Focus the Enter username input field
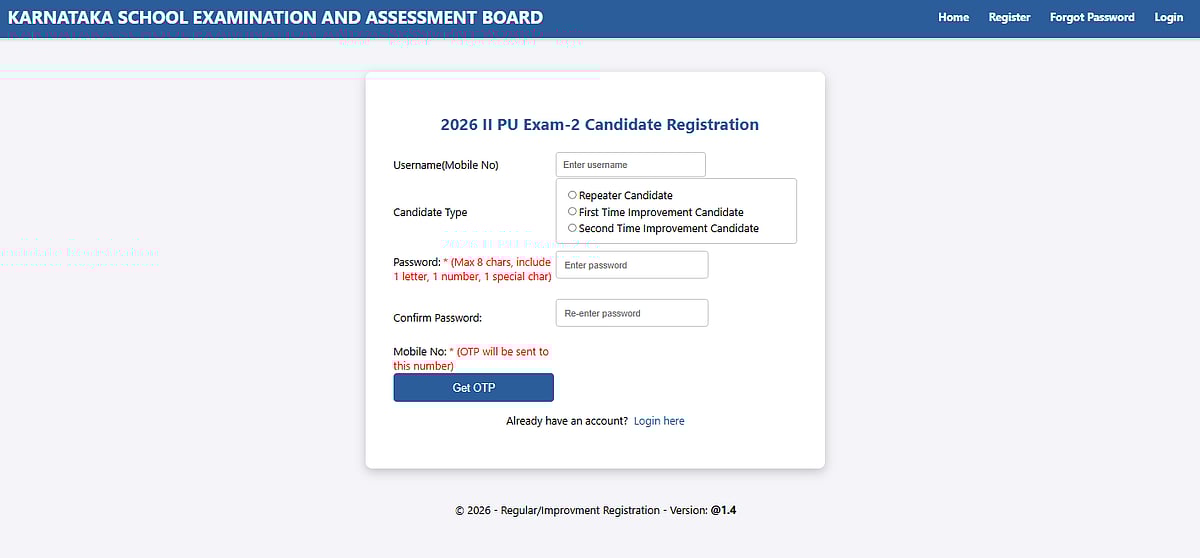1200x558 pixels. click(x=630, y=165)
